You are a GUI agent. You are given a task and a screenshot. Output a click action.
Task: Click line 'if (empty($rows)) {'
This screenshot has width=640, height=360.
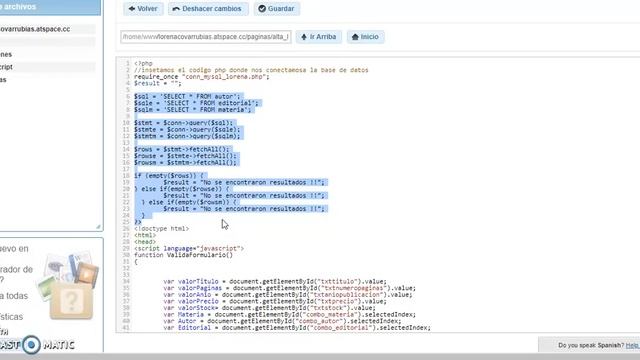(169, 176)
